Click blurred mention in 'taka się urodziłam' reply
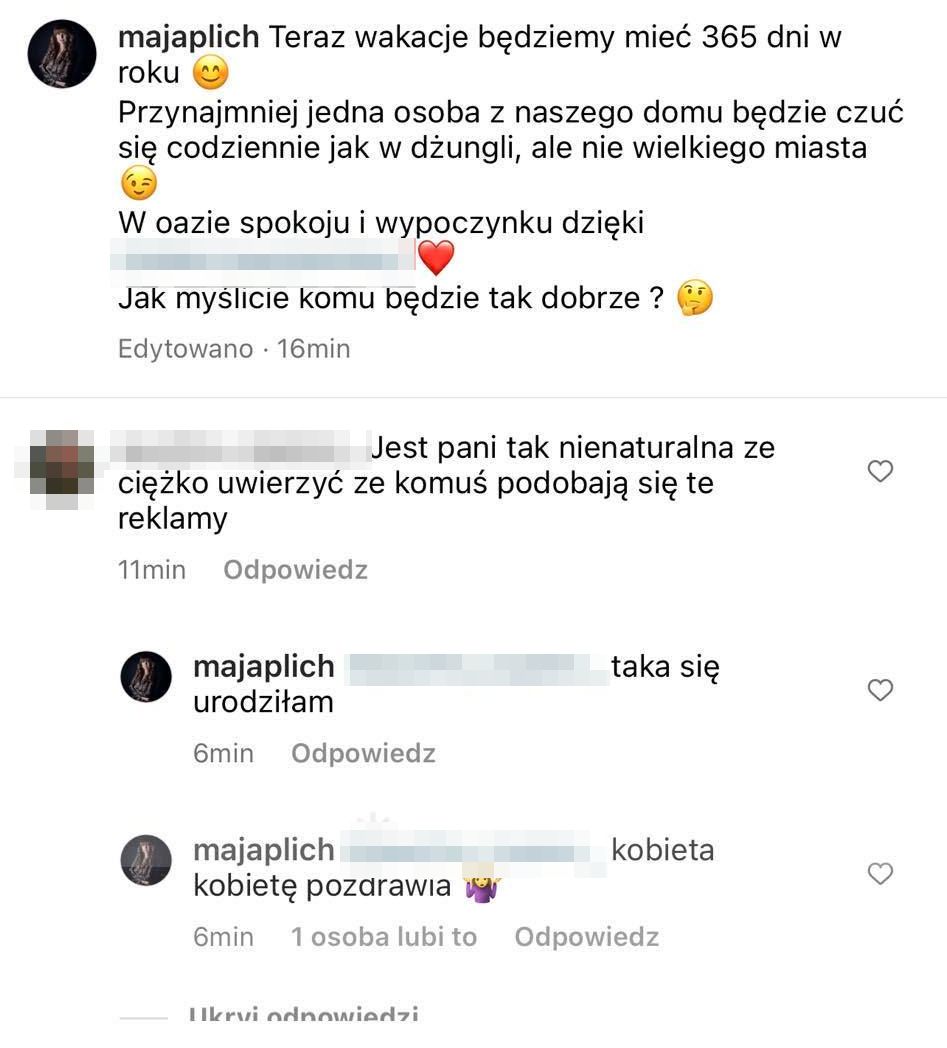Screen dimensions: 947x1048 (476, 667)
